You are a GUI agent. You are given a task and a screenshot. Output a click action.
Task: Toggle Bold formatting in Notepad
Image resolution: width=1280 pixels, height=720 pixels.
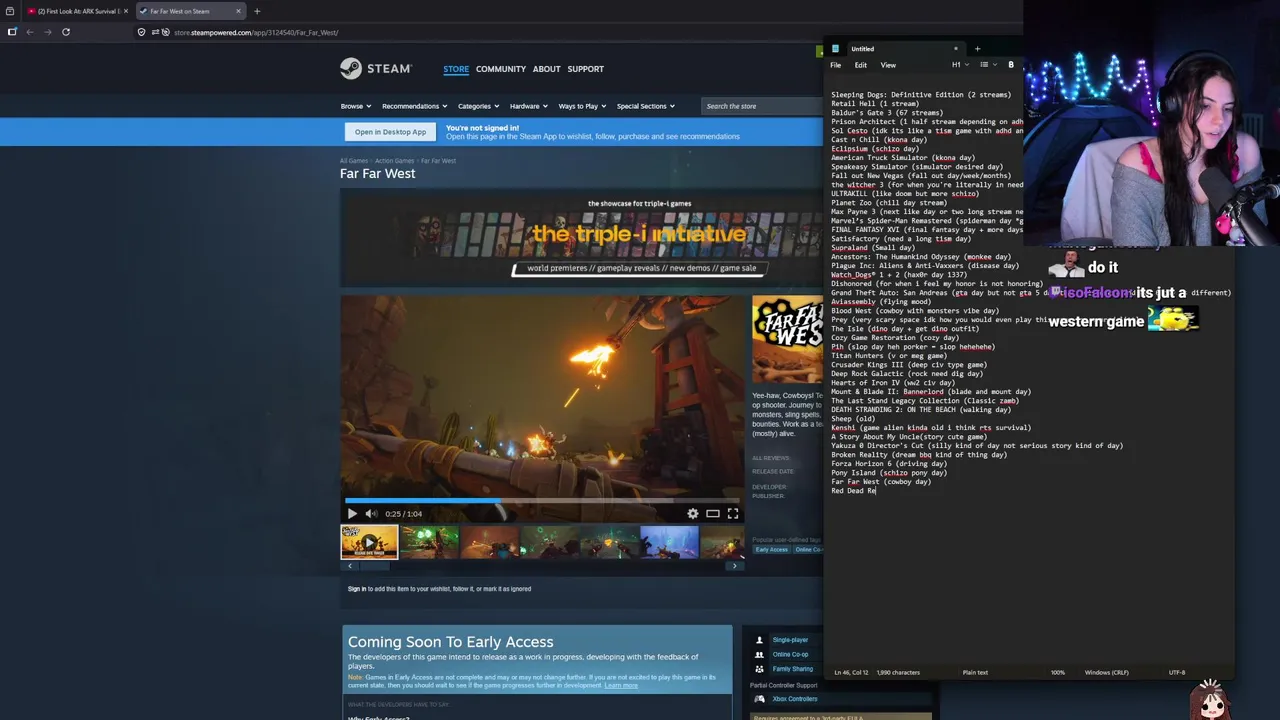1011,65
